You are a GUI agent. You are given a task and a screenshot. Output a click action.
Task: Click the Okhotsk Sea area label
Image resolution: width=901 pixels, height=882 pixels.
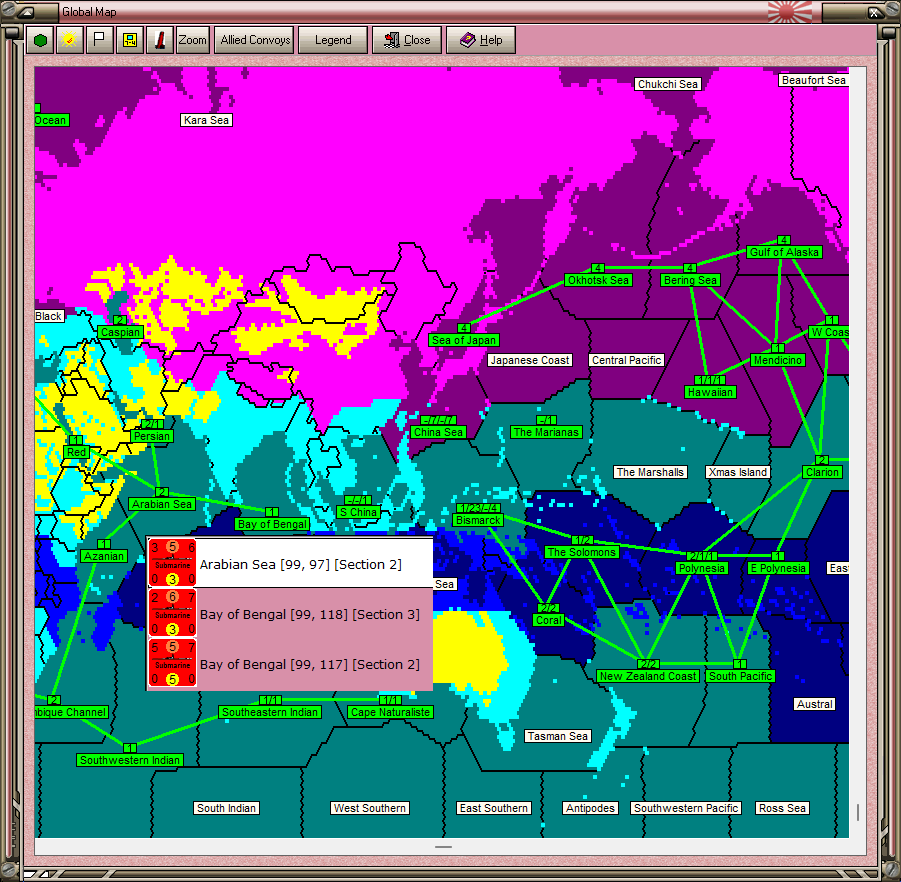tap(598, 280)
